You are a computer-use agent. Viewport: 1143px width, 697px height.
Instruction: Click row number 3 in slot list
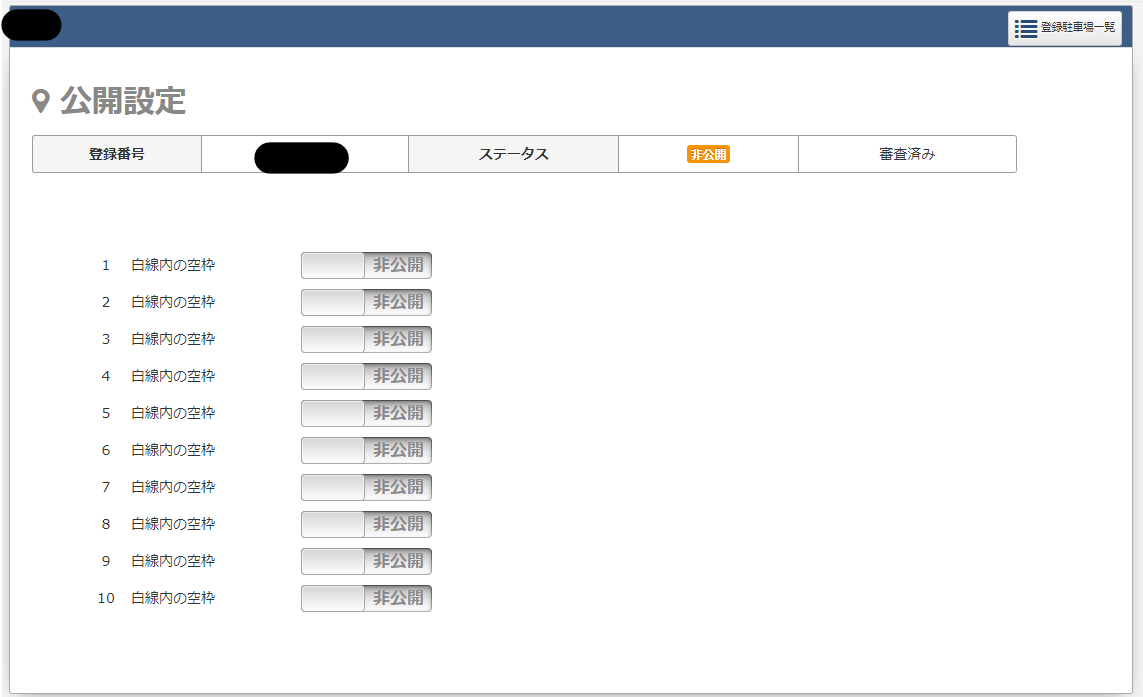click(x=106, y=339)
